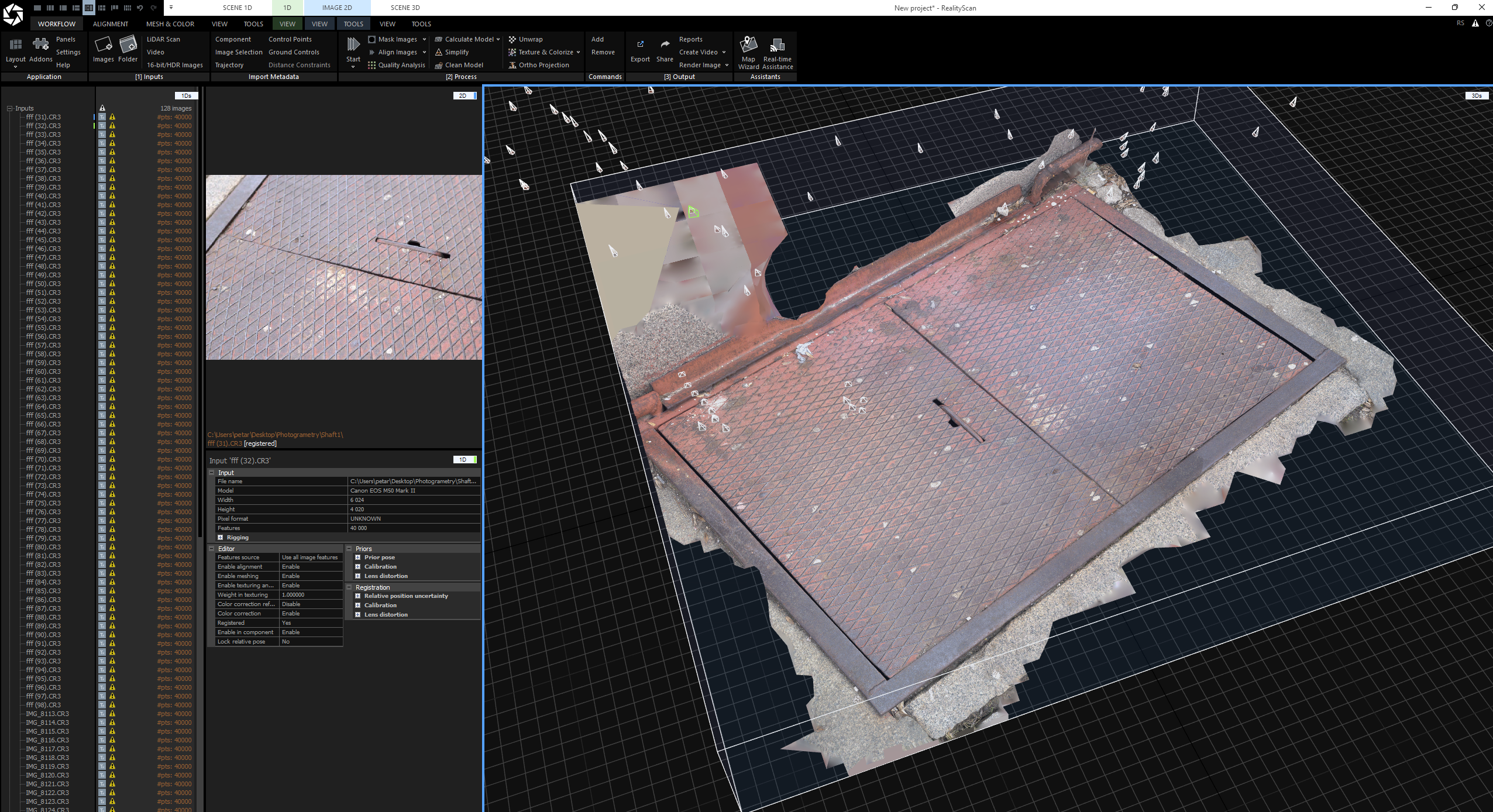Click the Export icon
This screenshot has width=1493, height=812.
point(640,45)
